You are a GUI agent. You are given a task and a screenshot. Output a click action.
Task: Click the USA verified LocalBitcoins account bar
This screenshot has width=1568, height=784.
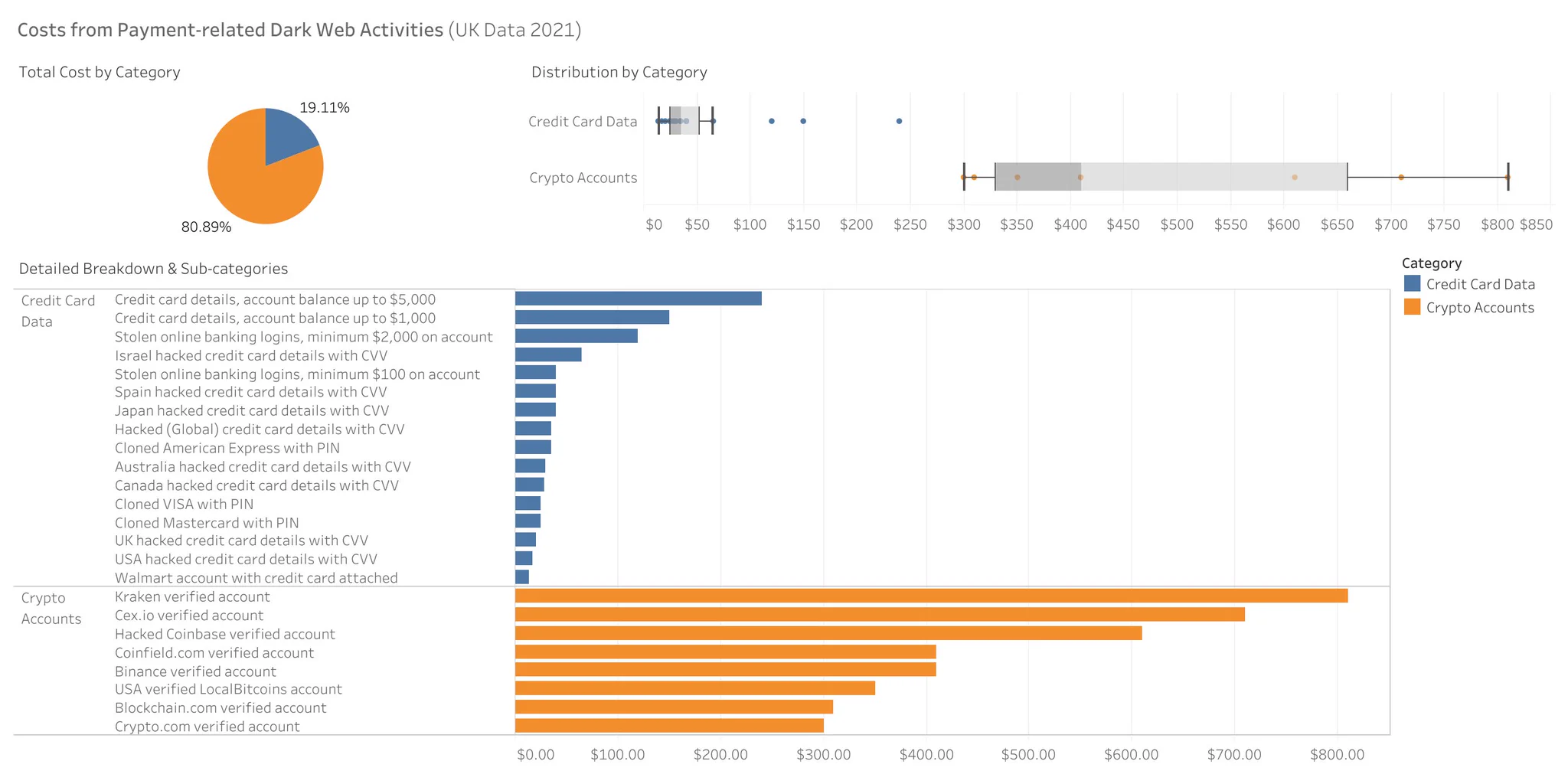click(695, 688)
